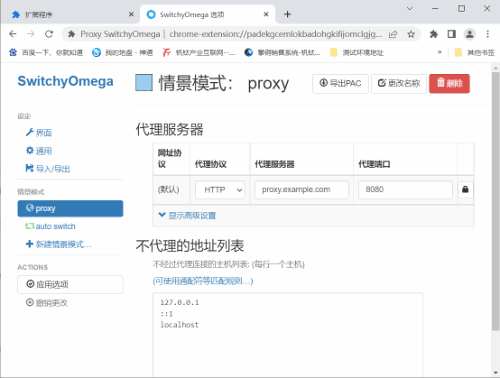500x378 pixels.
Task: Click 更改名称 rename button
Action: coord(399,83)
